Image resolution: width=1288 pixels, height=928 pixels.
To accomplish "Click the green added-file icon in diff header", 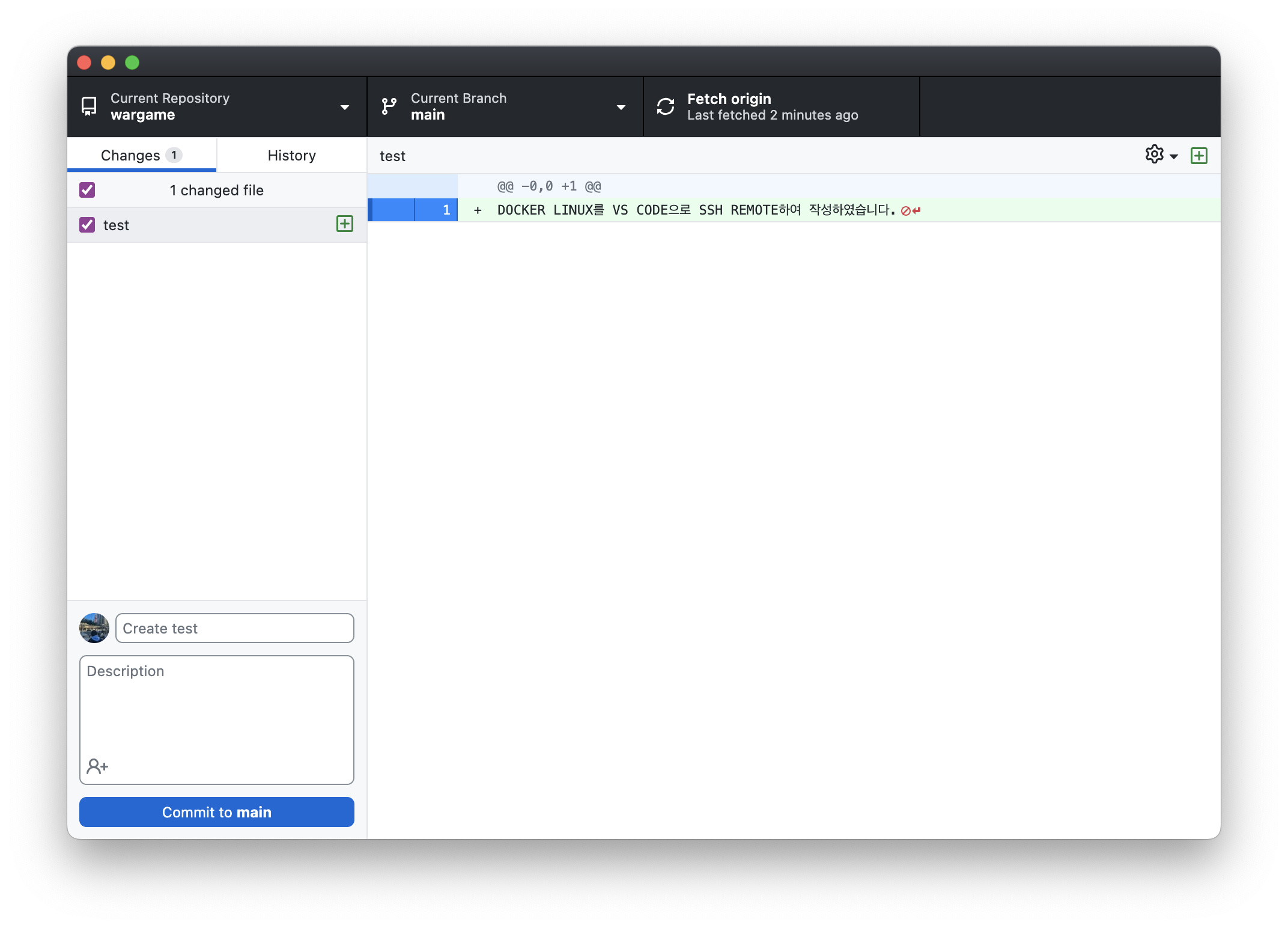I will 1198,156.
